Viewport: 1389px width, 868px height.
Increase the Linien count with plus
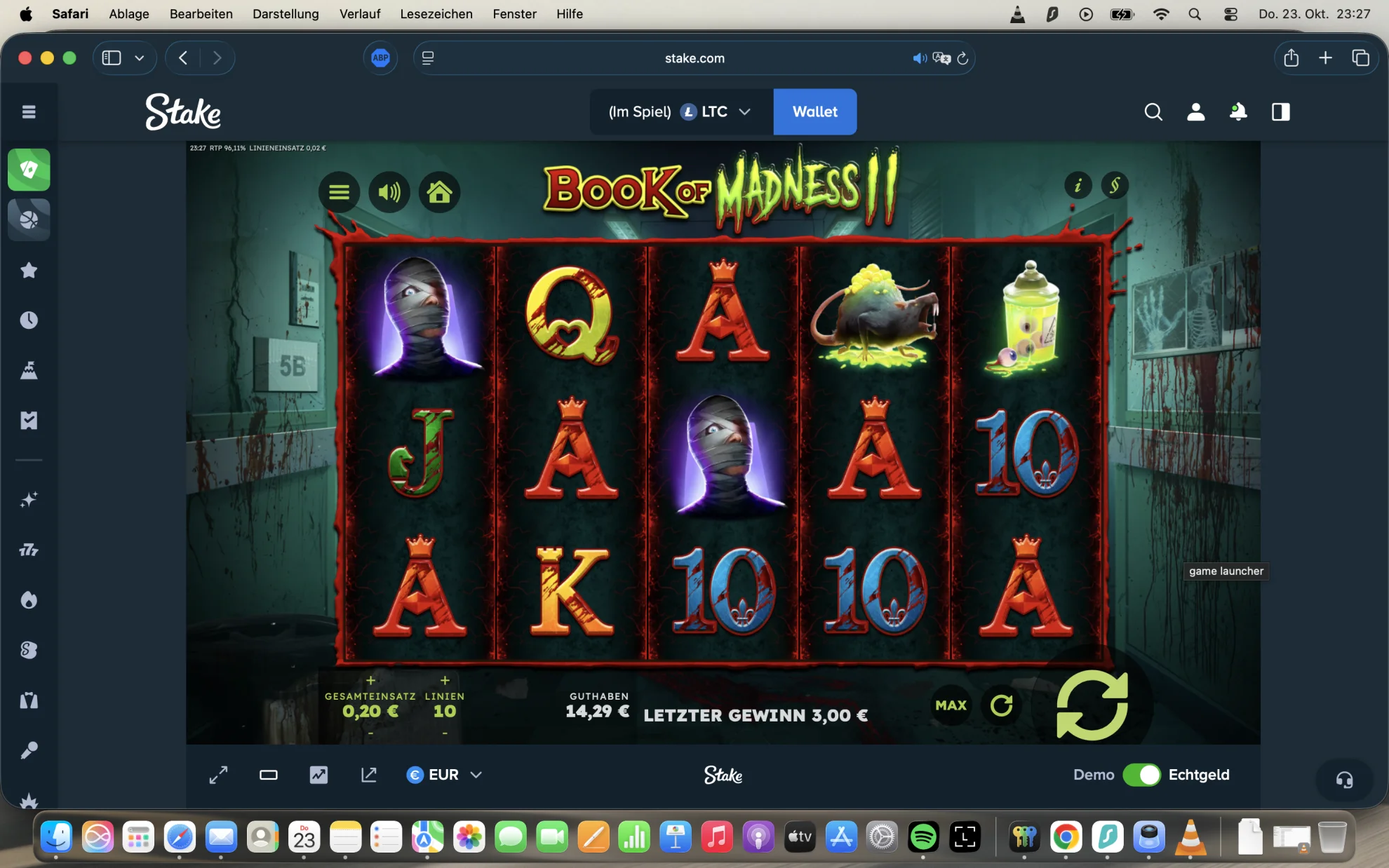(445, 680)
